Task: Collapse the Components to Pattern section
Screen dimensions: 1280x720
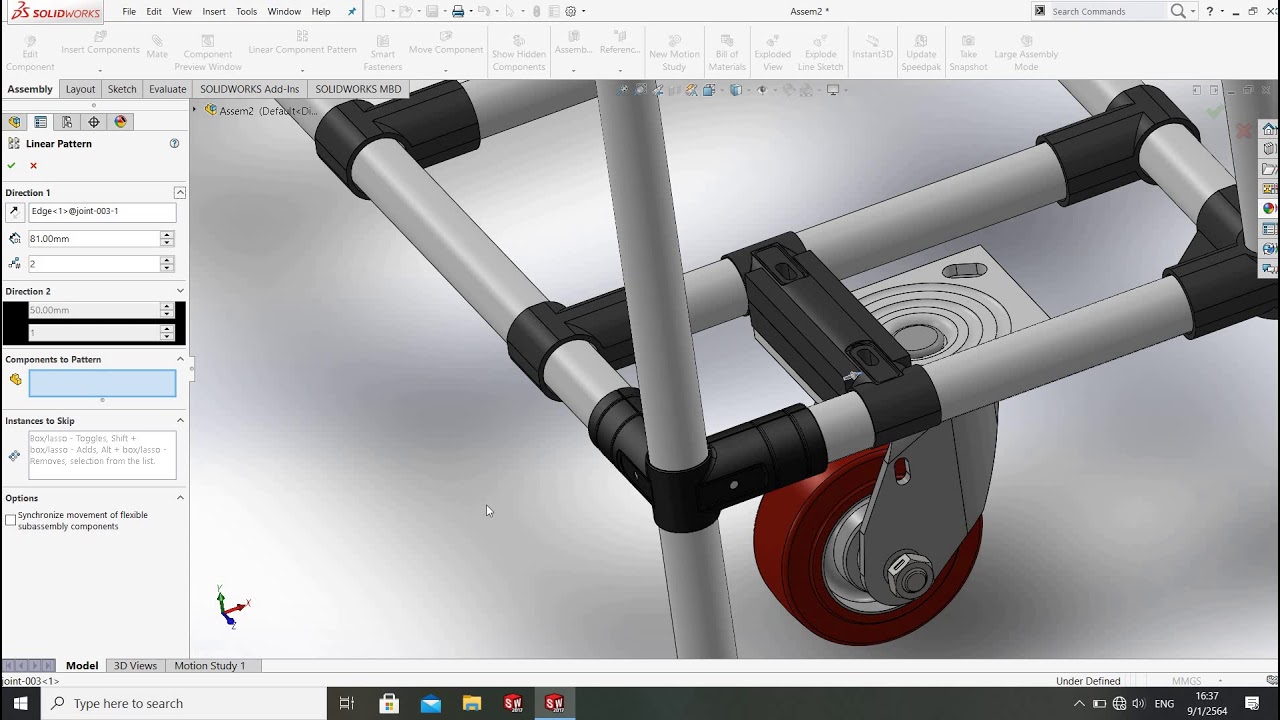Action: pyautogui.click(x=180, y=359)
